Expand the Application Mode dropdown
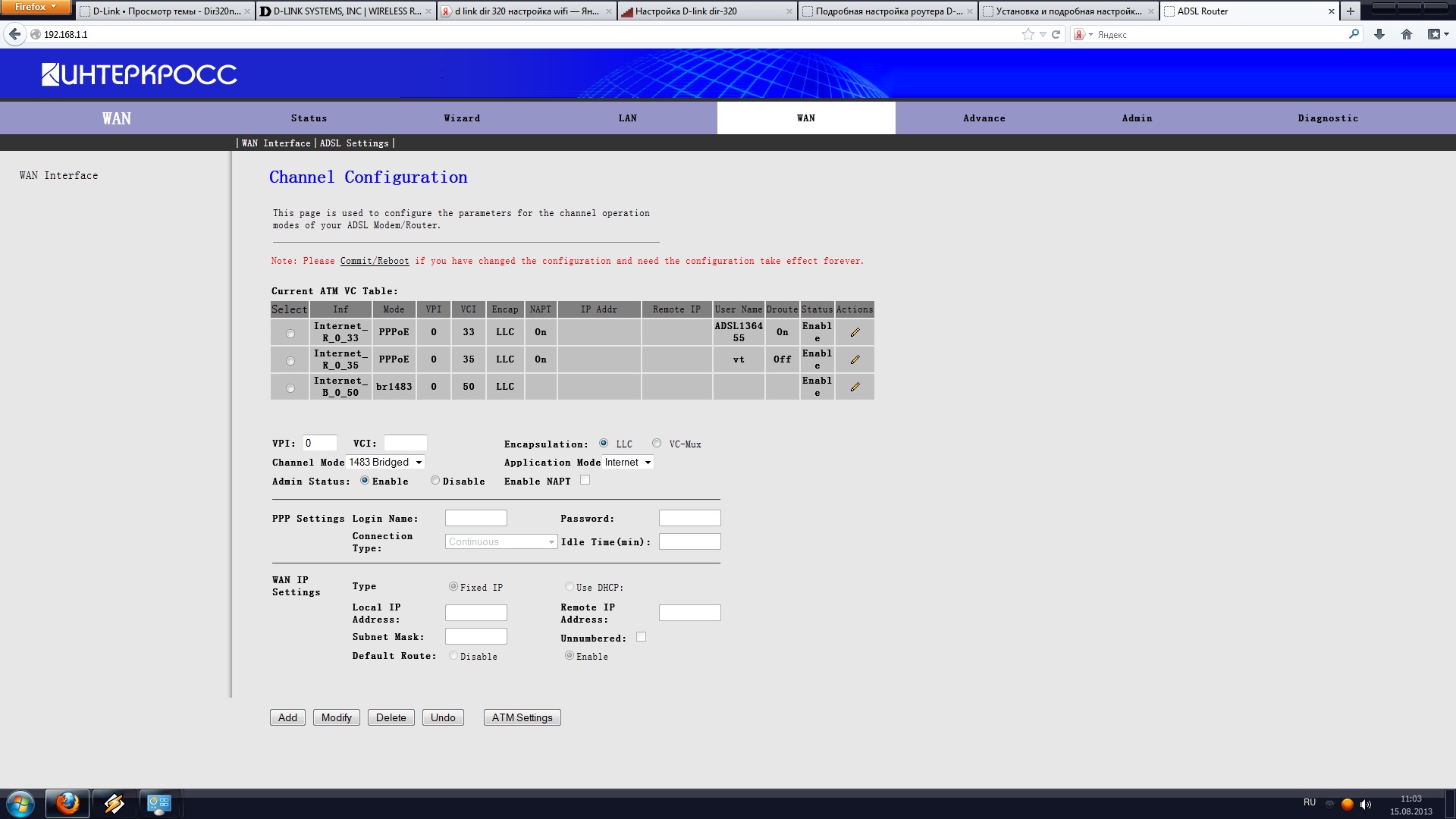 point(628,462)
